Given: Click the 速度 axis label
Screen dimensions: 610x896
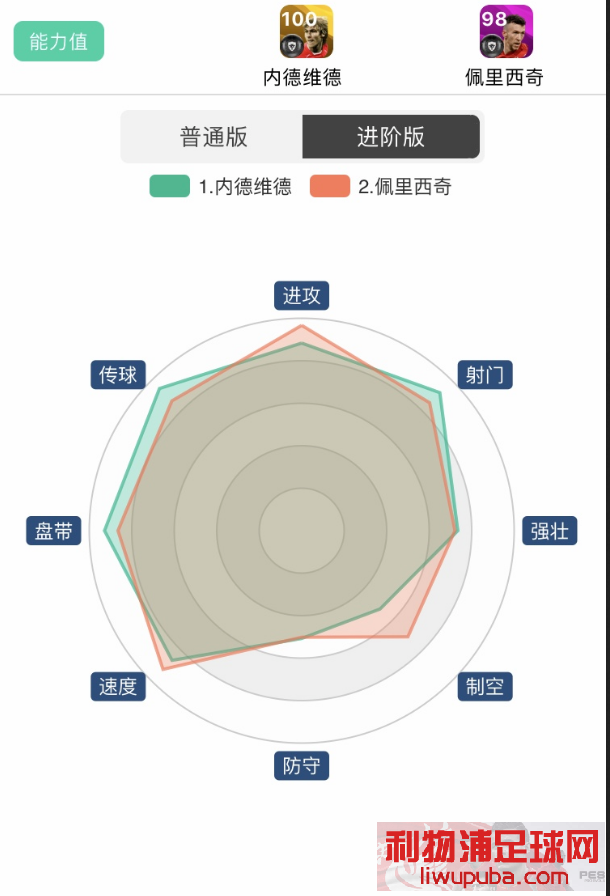Looking at the screenshot, I should pyautogui.click(x=118, y=686).
